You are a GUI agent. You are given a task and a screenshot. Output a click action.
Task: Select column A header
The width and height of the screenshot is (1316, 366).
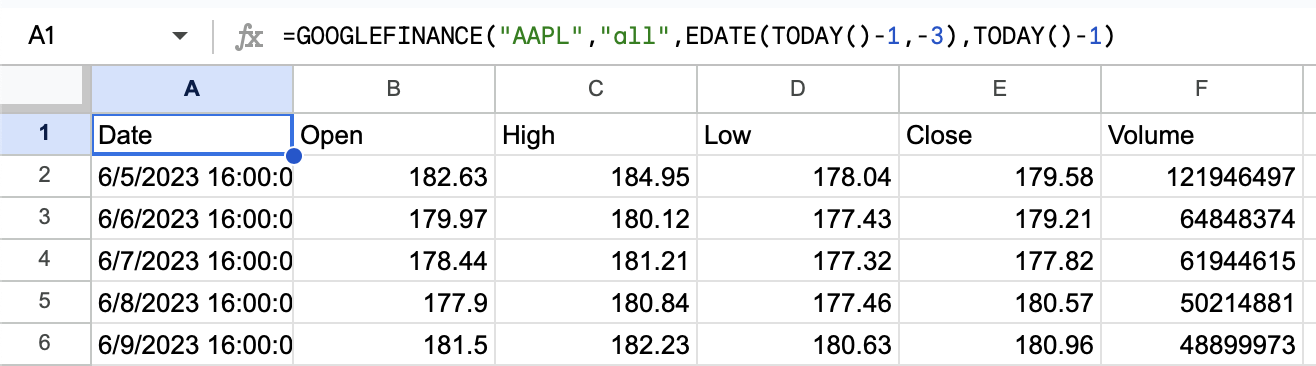(193, 88)
